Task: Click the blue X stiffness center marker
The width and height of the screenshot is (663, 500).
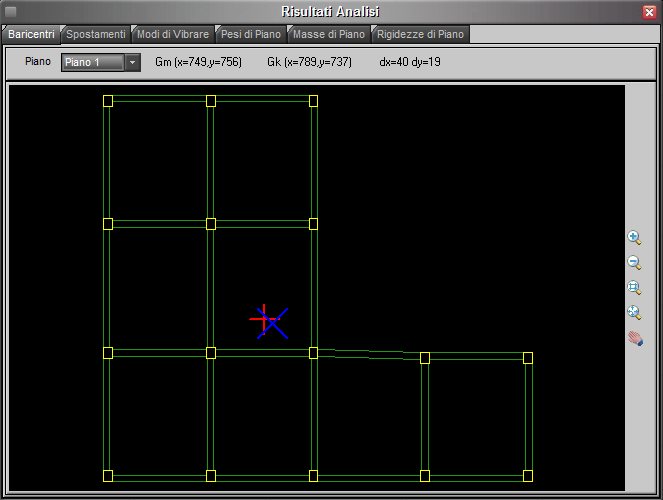Action: (273, 323)
